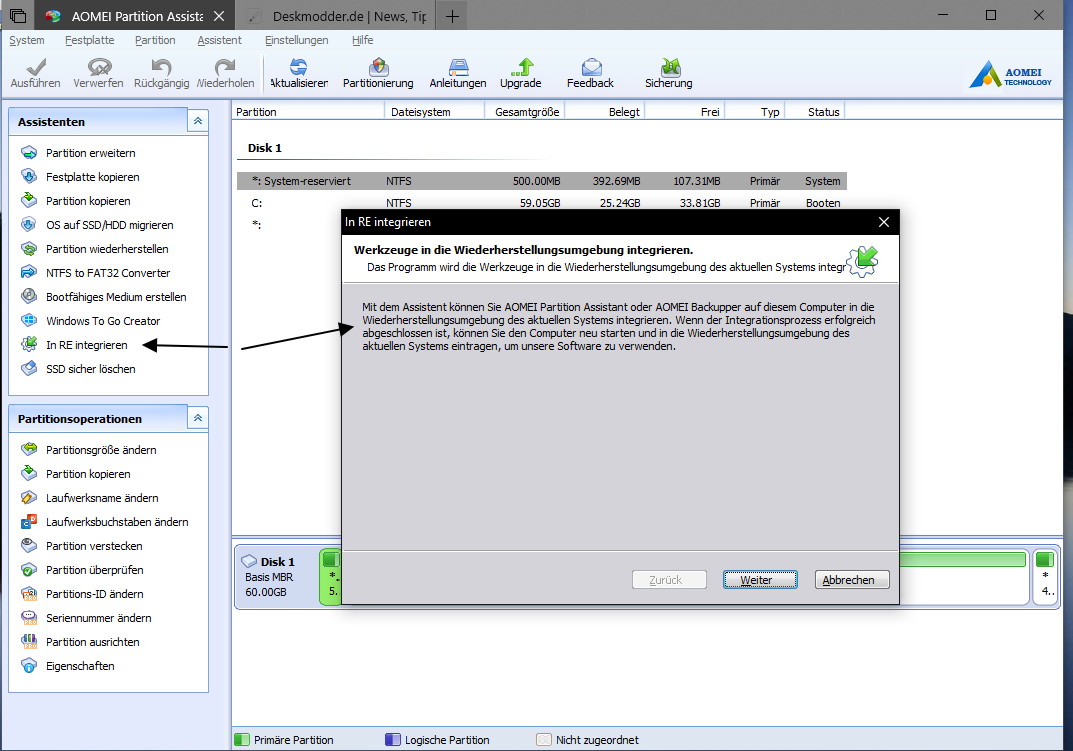Click the Nicht zugeordnet legend swatch
The width and height of the screenshot is (1073, 751).
point(544,739)
